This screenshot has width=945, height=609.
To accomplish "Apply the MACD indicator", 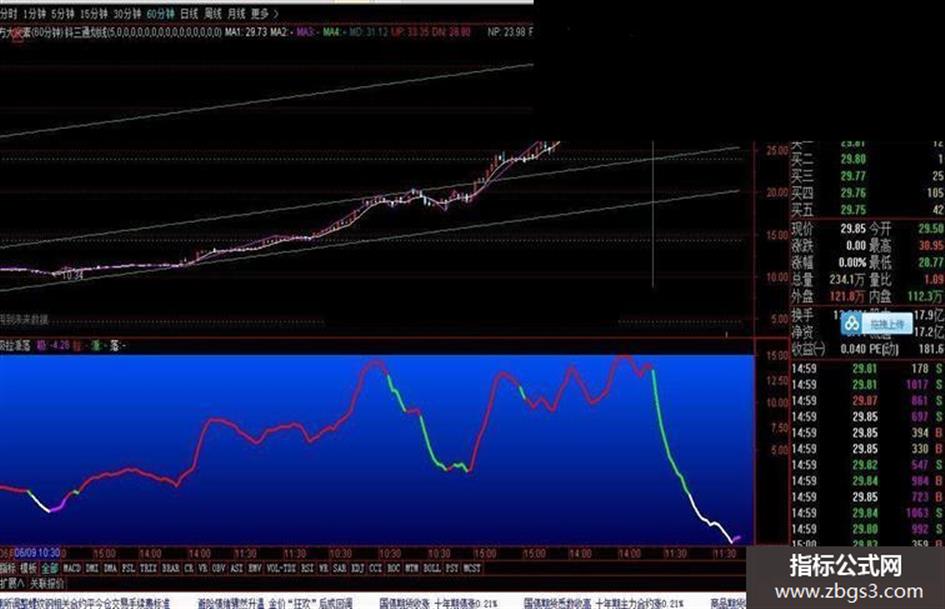I will coord(72,568).
